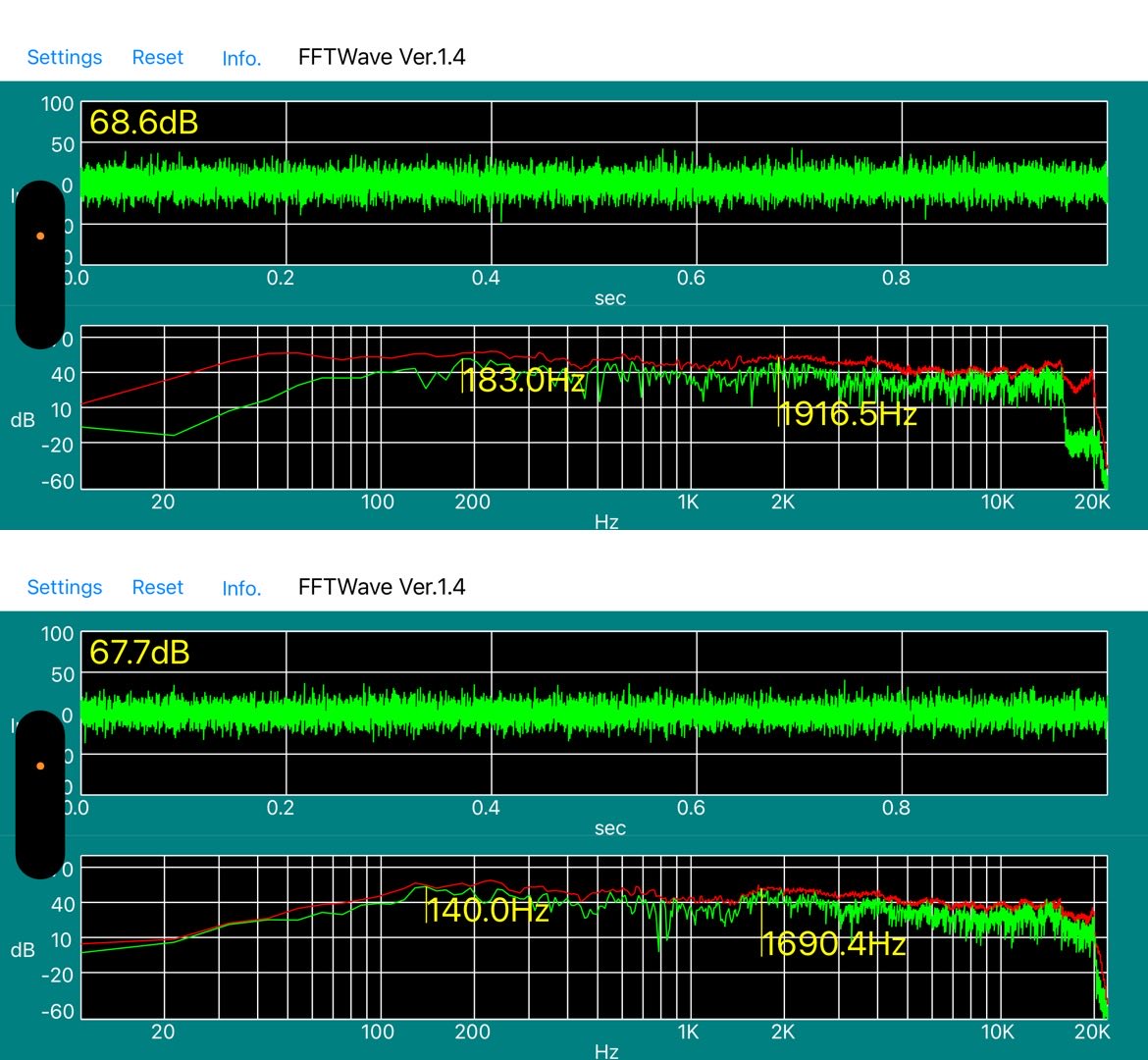
Task: Open Info. in the bottom FFTWave panel
Action: pos(241,588)
